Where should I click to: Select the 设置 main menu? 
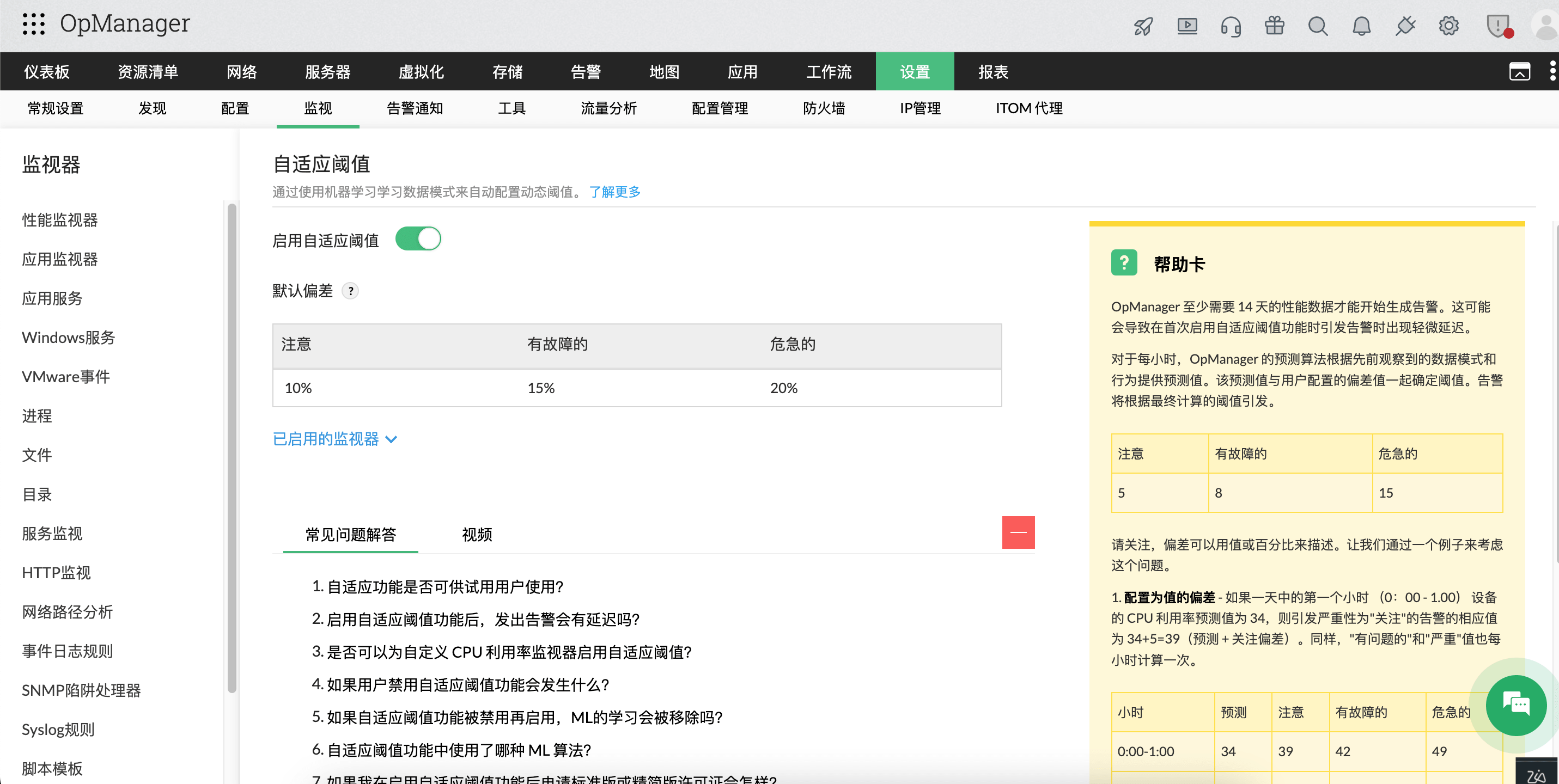915,72
